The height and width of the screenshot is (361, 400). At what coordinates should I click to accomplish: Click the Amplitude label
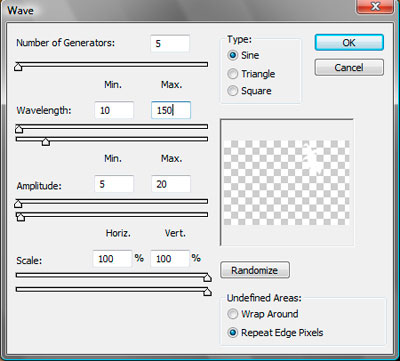pos(39,185)
